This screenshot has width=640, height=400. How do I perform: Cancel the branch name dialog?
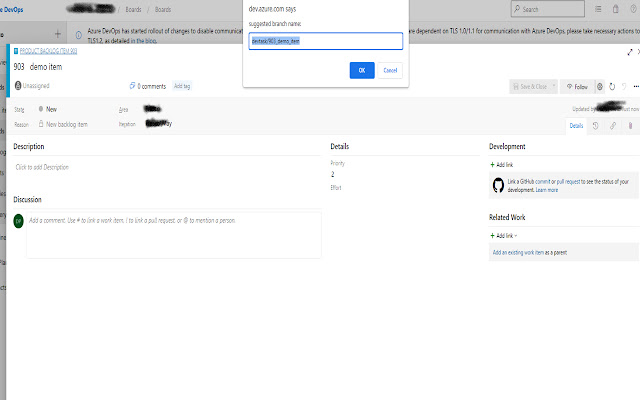click(390, 70)
